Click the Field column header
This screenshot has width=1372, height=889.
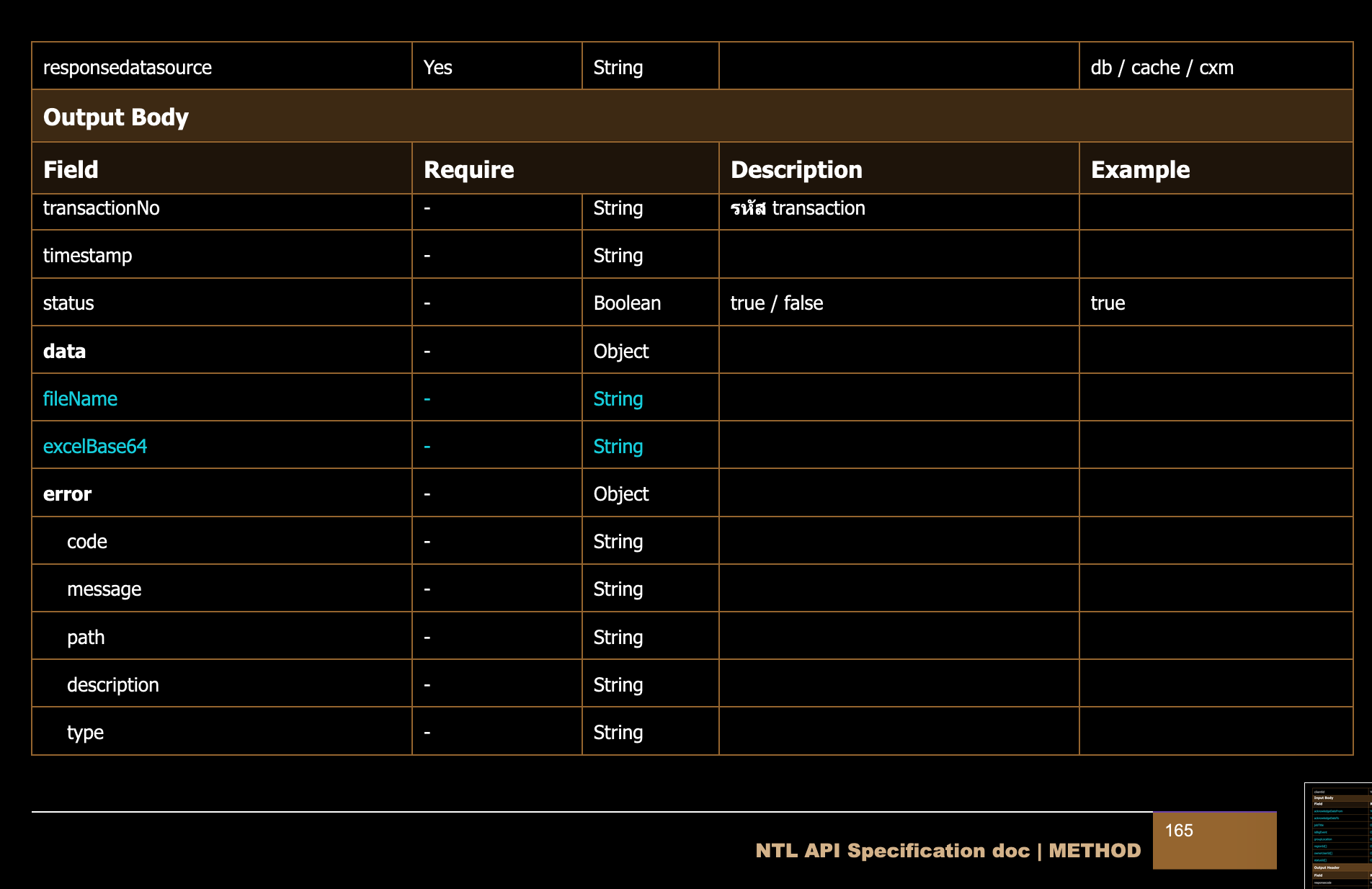coord(71,169)
